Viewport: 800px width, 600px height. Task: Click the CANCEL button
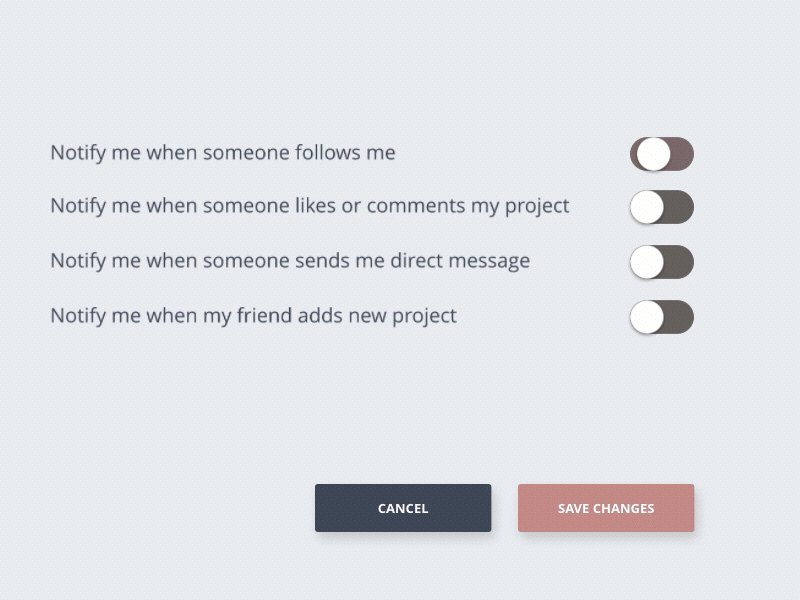tap(403, 508)
